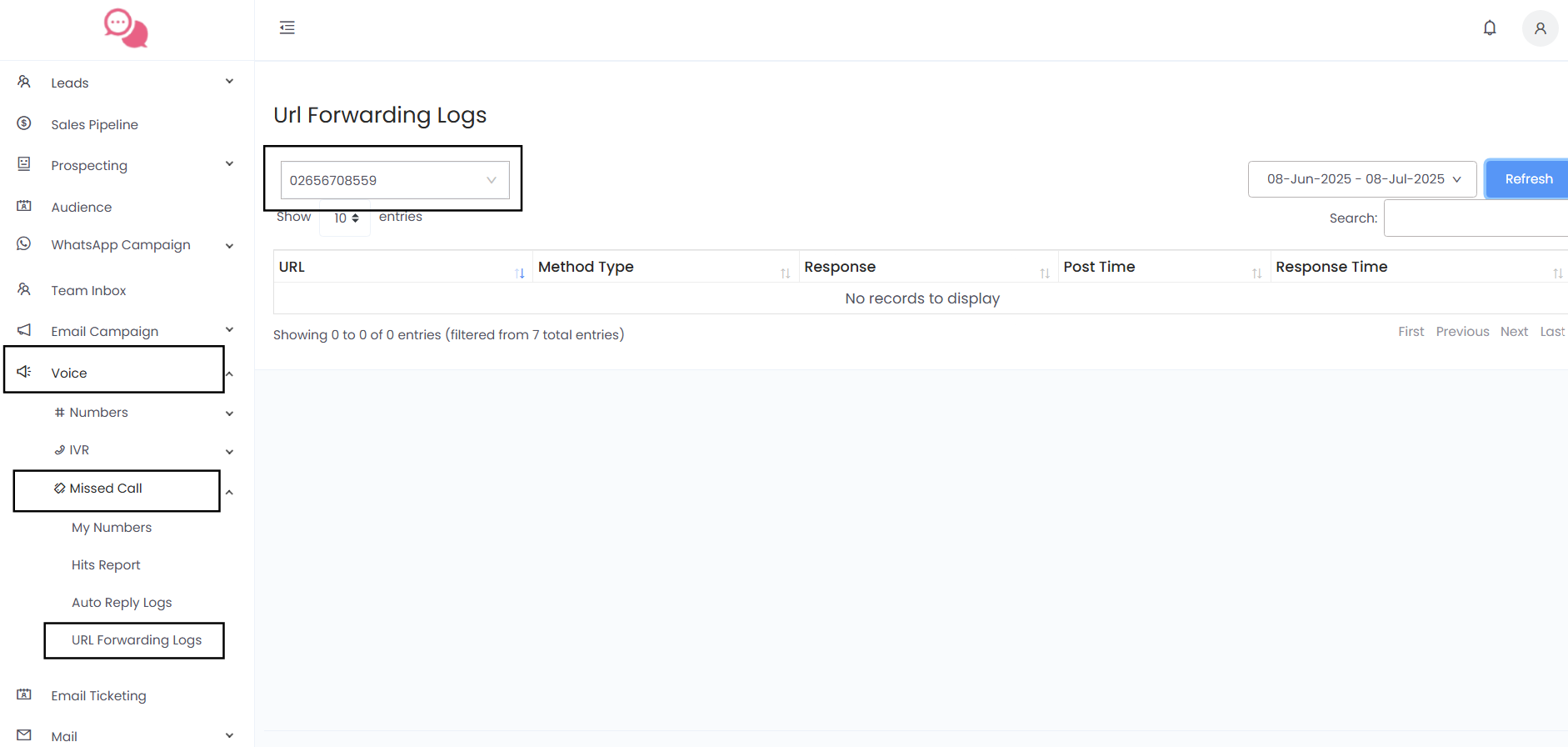Open the 02656708559 number dropdown
Image resolution: width=1568 pixels, height=747 pixels.
[x=395, y=180]
